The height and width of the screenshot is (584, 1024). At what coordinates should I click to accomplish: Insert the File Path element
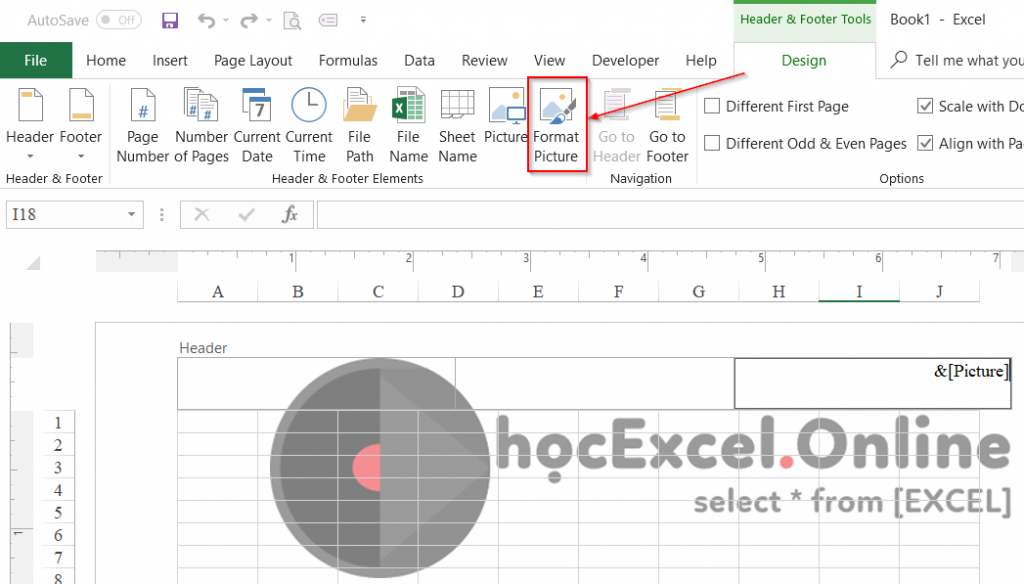(x=359, y=120)
